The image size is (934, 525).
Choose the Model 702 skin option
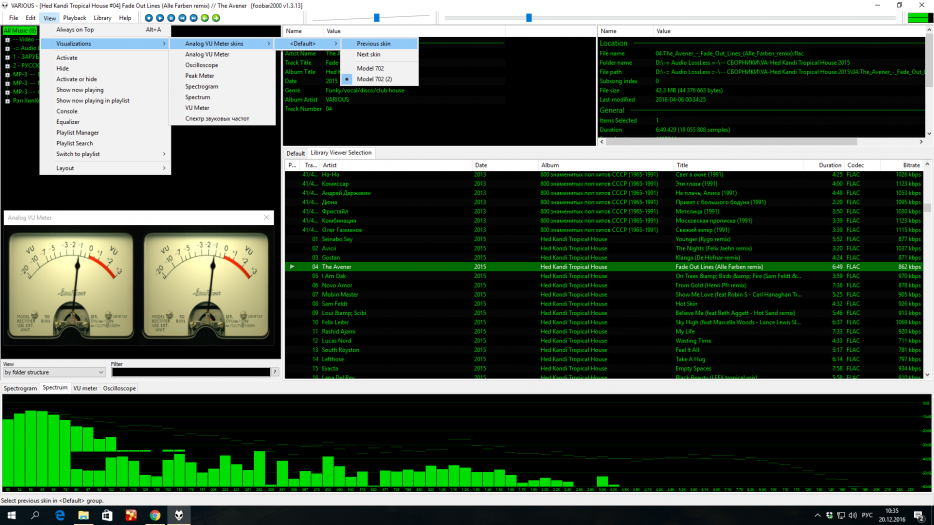click(370, 68)
